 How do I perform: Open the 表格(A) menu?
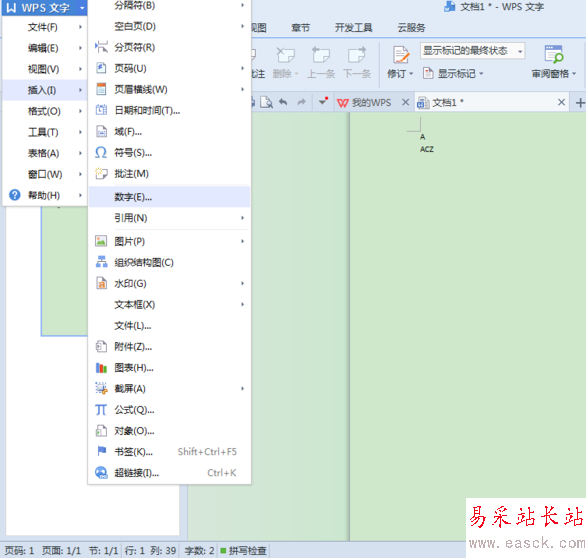(x=44, y=153)
